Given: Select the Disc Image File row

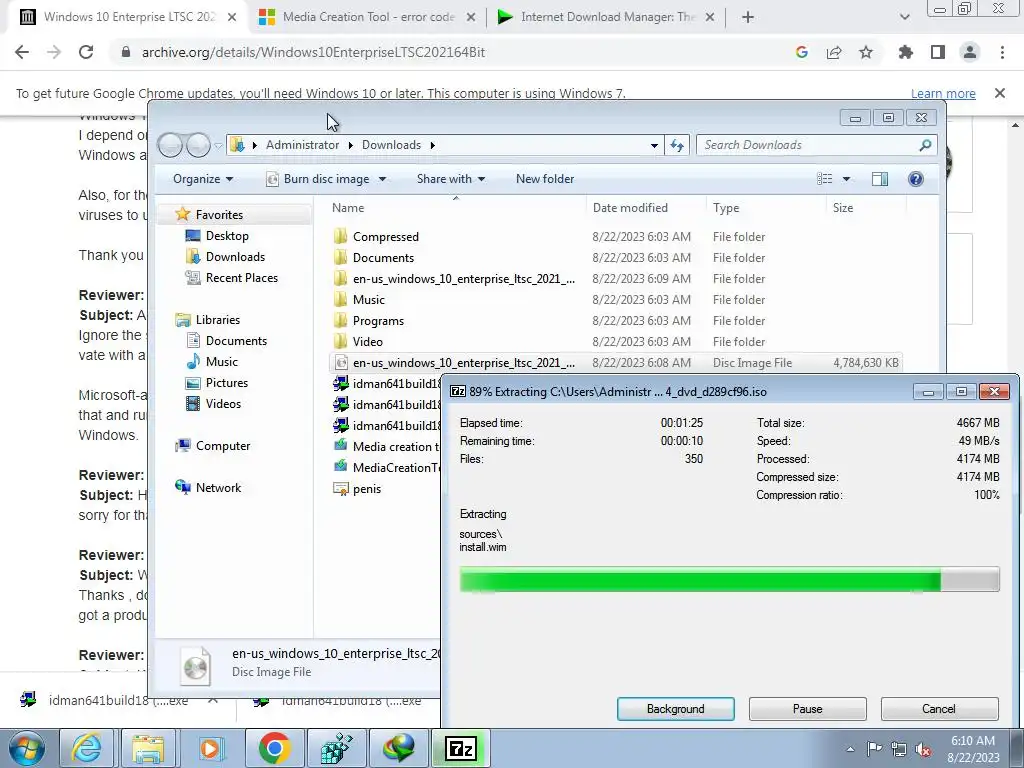Looking at the screenshot, I should 616,362.
